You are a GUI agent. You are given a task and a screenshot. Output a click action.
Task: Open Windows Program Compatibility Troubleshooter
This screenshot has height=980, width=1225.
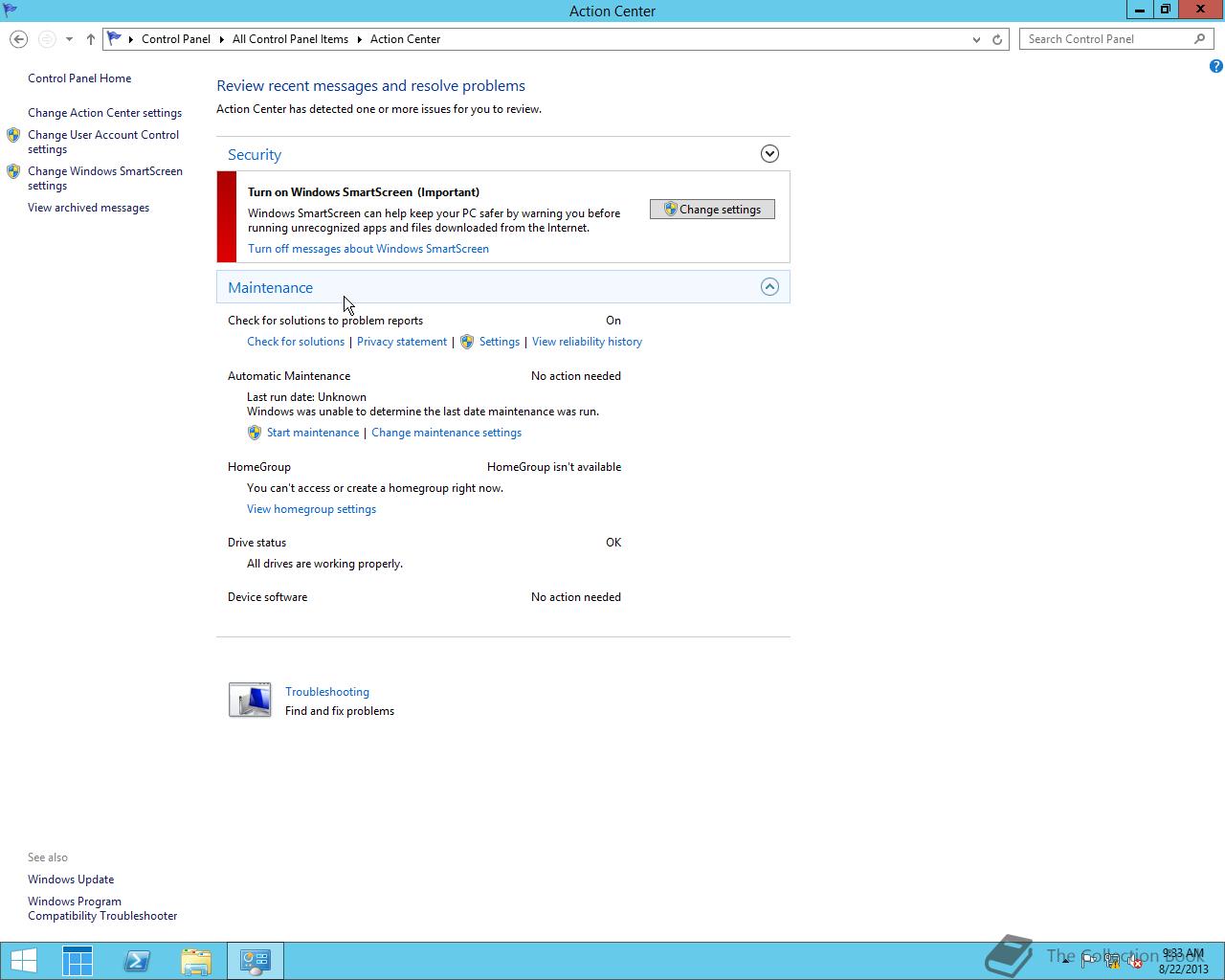click(x=102, y=908)
